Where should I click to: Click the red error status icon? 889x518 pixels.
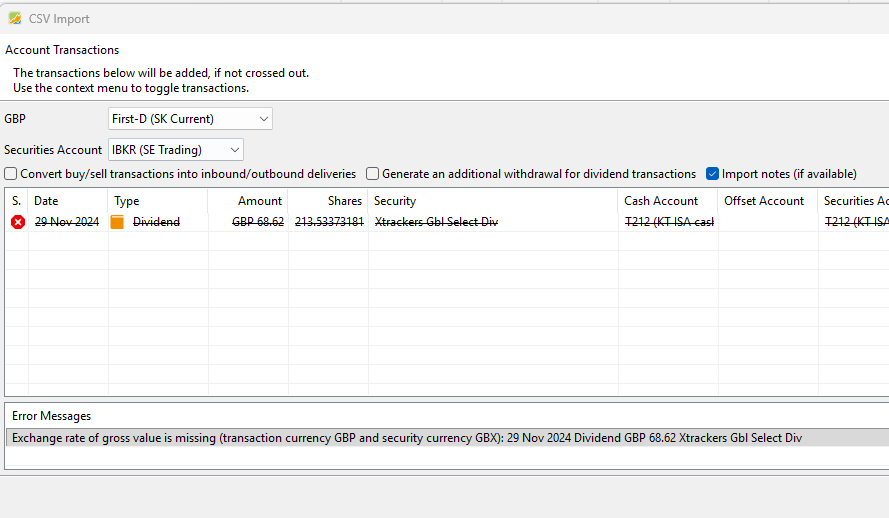(x=17, y=222)
